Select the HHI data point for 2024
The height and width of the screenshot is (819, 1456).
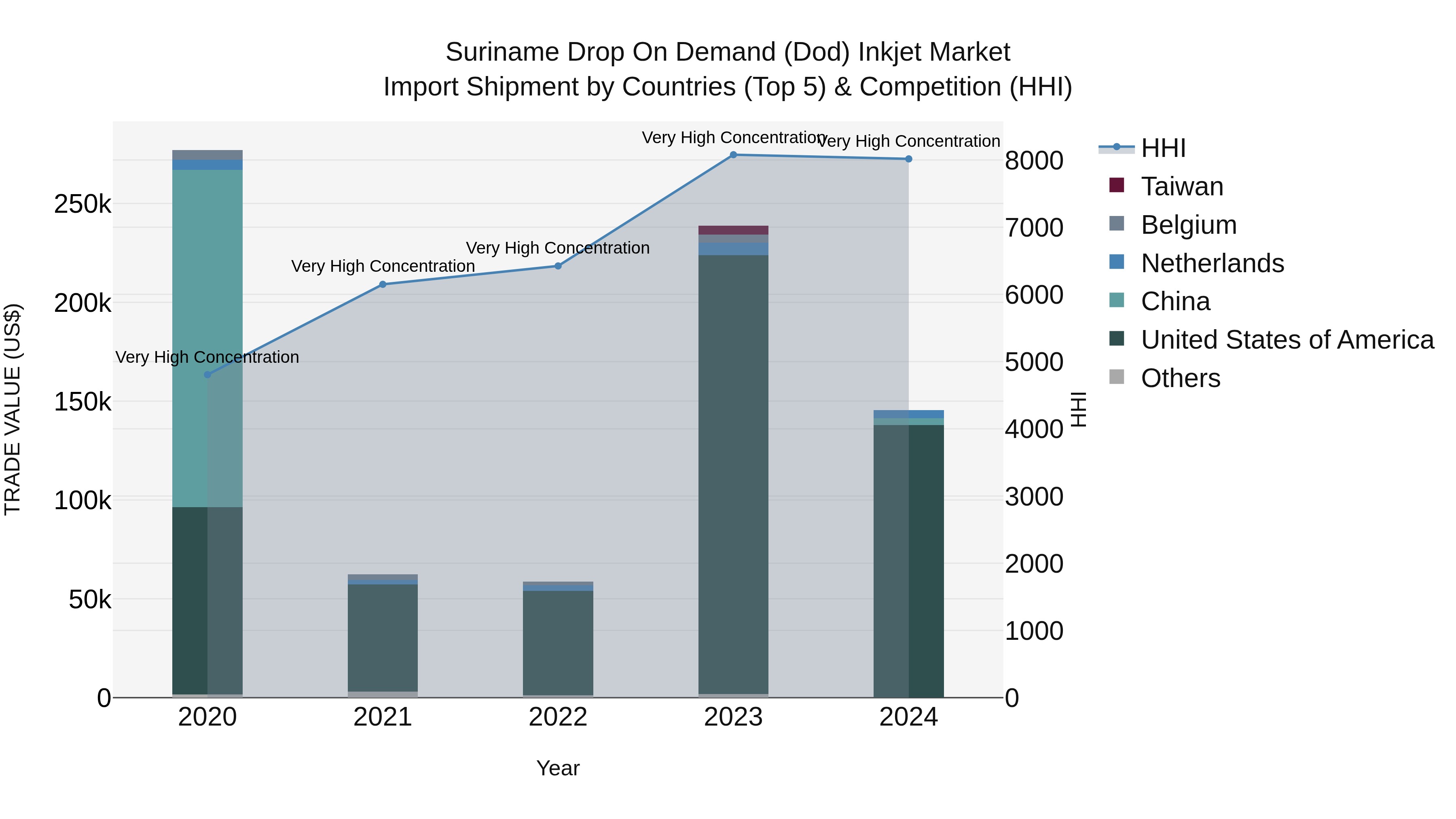point(908,159)
